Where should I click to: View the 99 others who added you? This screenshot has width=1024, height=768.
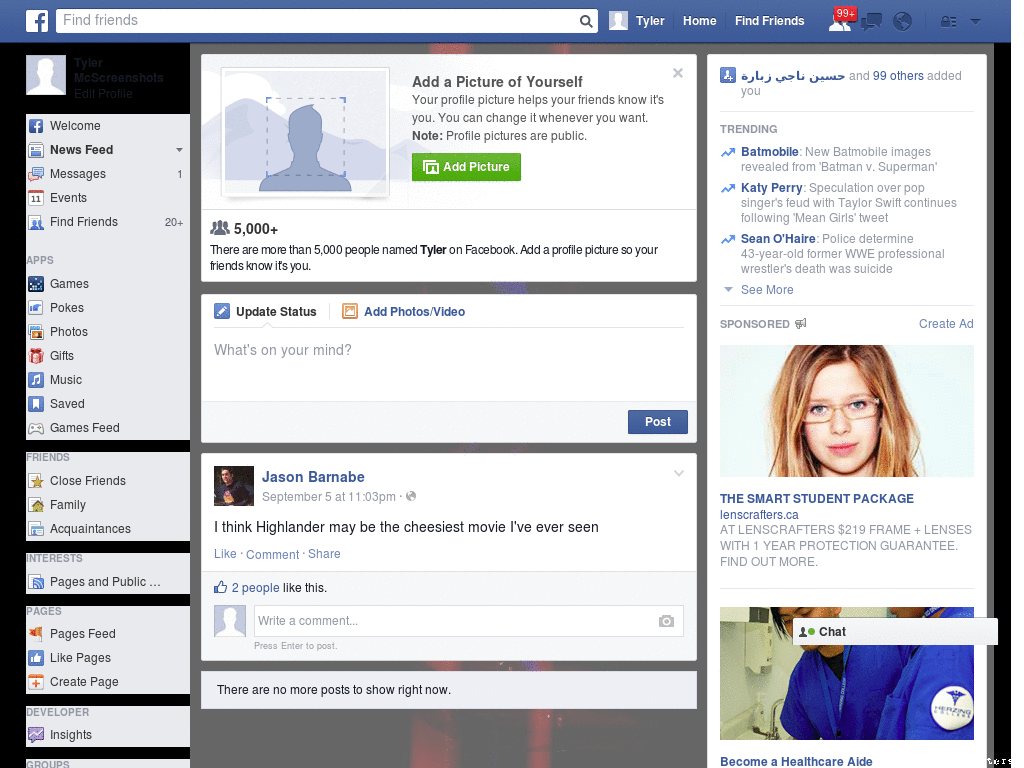click(x=898, y=76)
